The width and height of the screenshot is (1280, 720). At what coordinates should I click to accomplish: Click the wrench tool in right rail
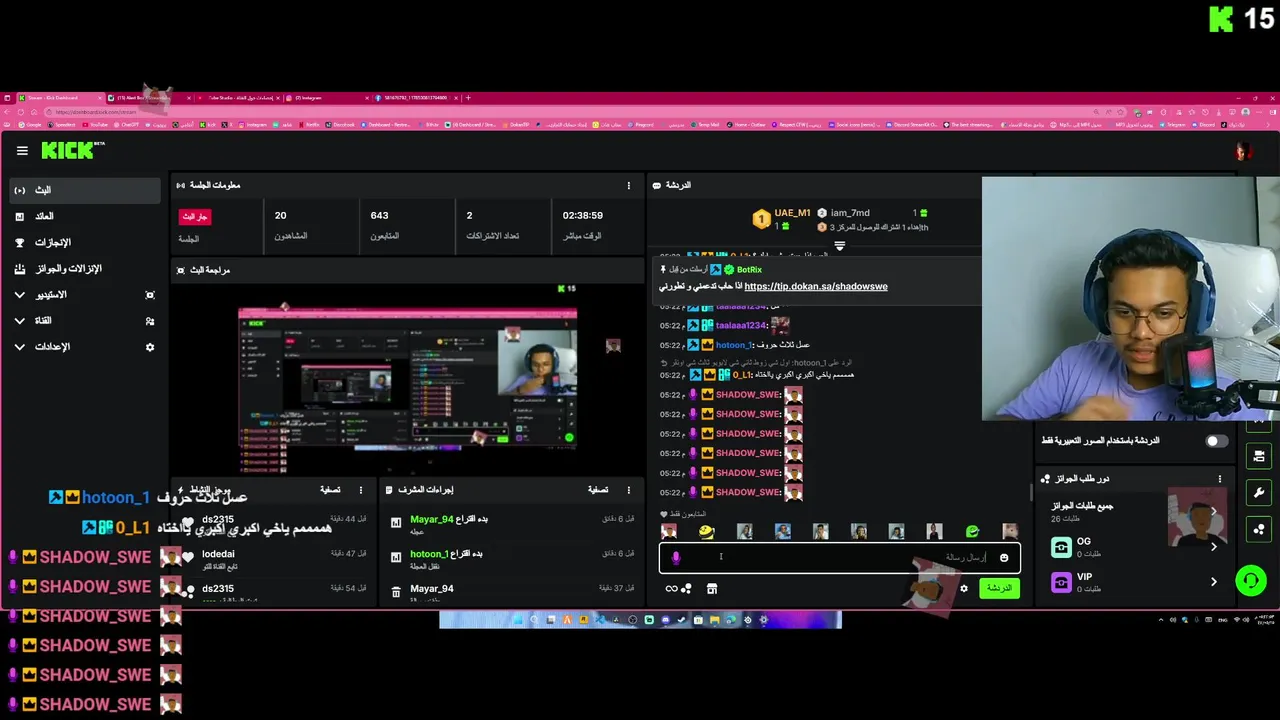(1259, 493)
